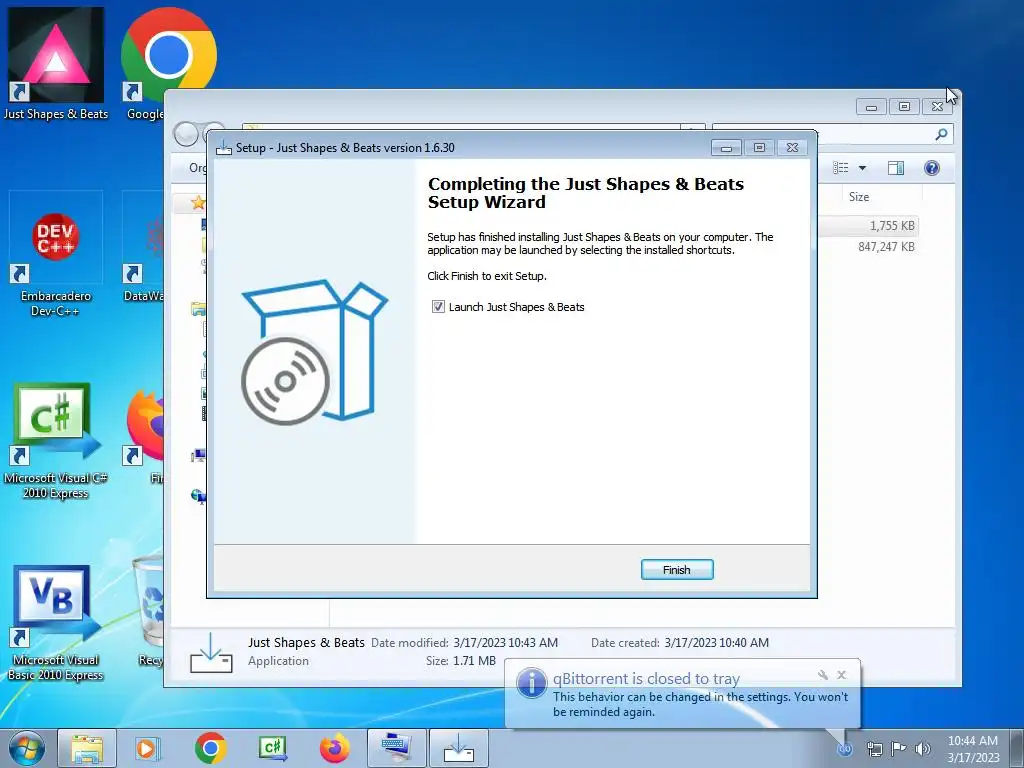The width and height of the screenshot is (1024, 768).
Task: Click the network tray icon
Action: (x=874, y=749)
